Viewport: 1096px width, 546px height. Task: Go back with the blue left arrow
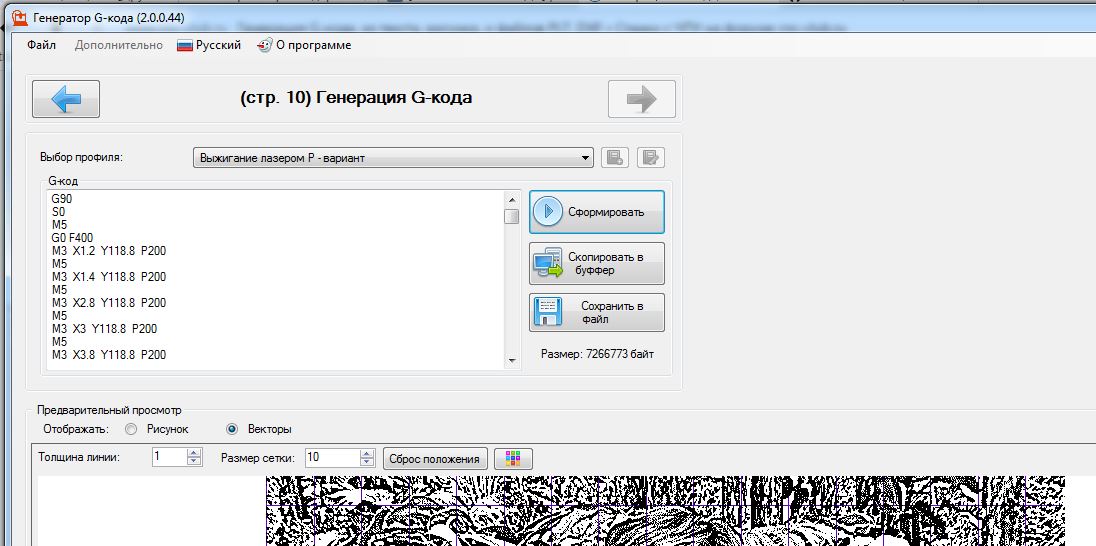[66, 99]
